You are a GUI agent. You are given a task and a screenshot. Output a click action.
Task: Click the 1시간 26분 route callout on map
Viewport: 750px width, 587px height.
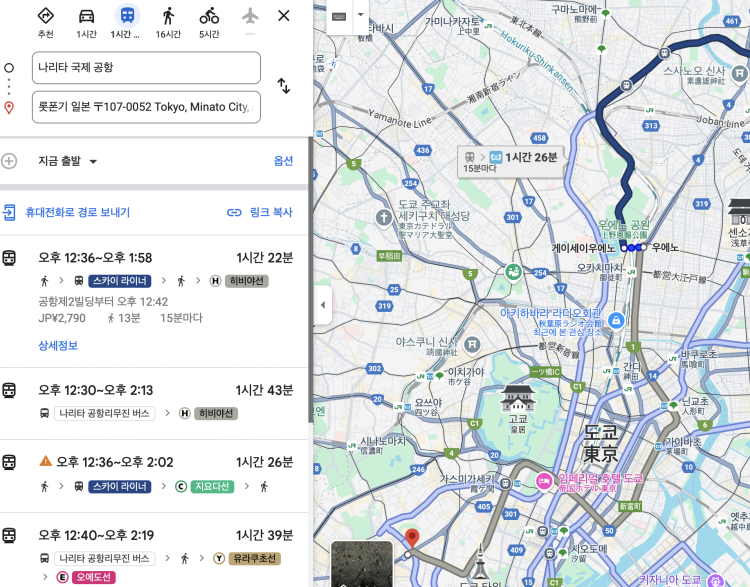pyautogui.click(x=510, y=162)
